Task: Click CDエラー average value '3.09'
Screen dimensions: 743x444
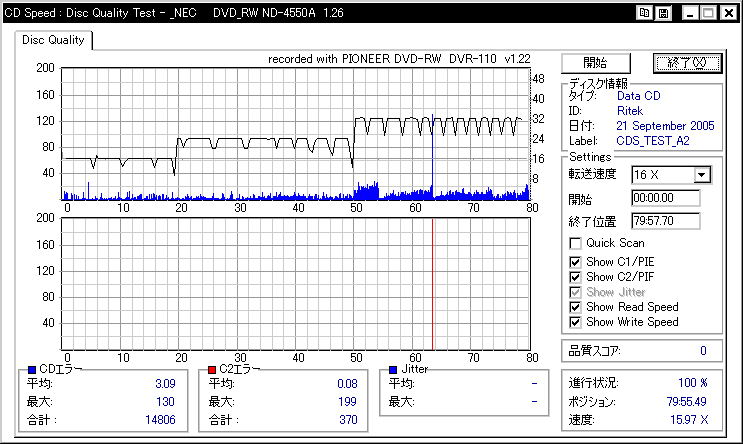Action: pos(165,384)
